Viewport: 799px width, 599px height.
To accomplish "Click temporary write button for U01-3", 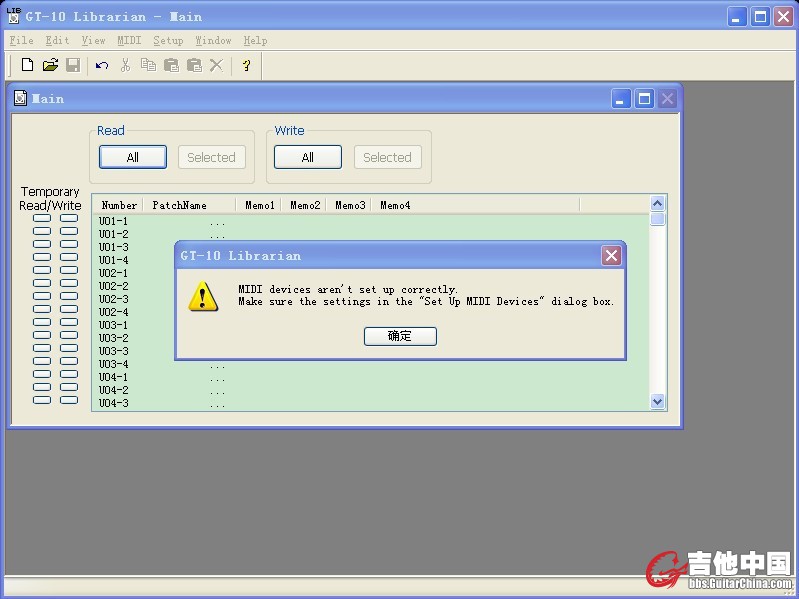I will 69,244.
